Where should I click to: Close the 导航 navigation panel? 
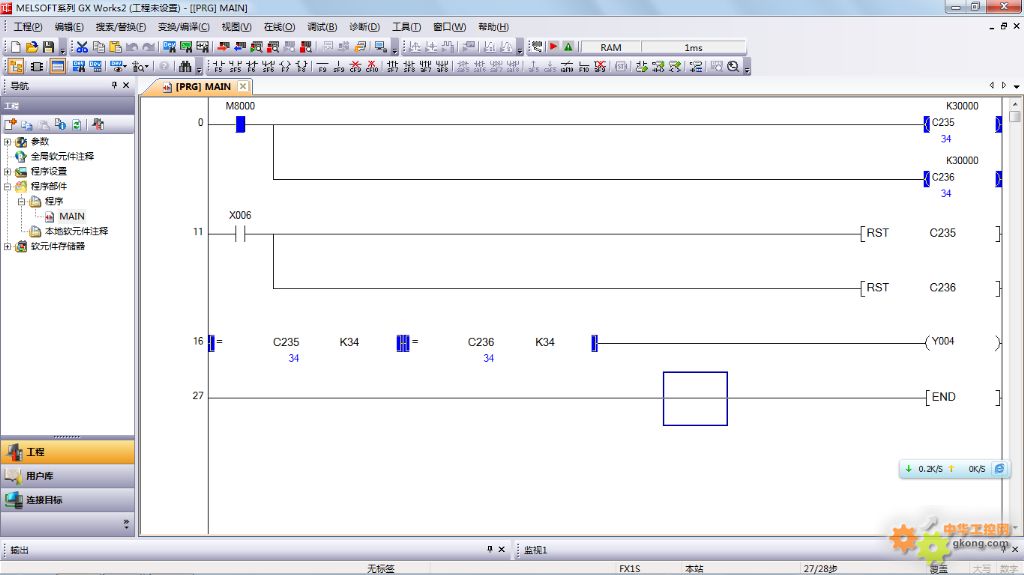click(126, 85)
